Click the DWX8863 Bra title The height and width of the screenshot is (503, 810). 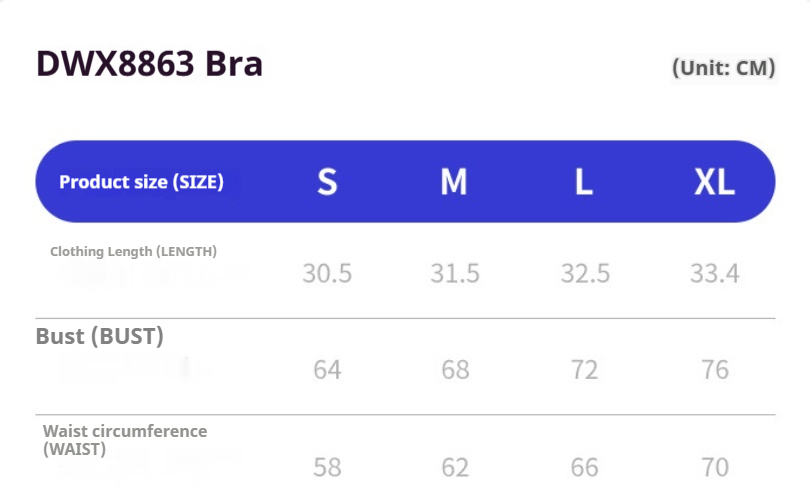click(x=150, y=64)
